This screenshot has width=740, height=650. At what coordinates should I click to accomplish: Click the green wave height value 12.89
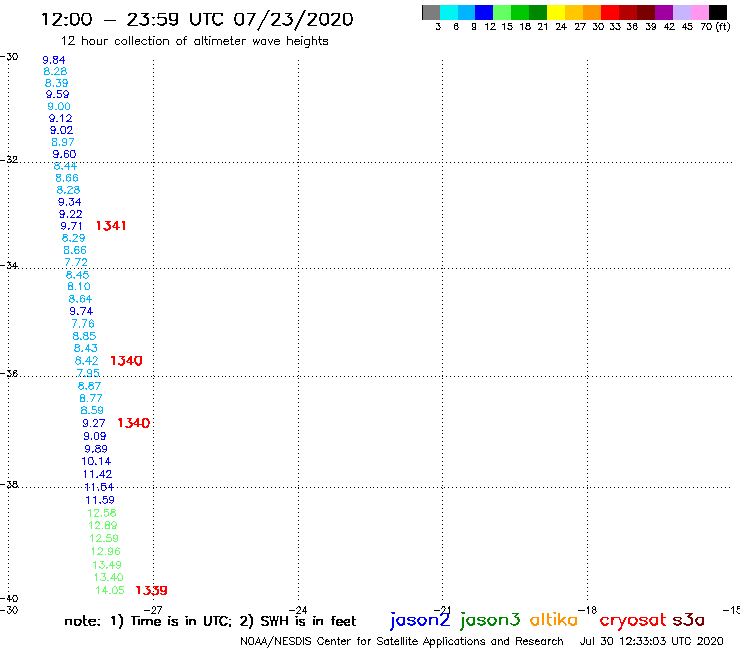tap(103, 525)
